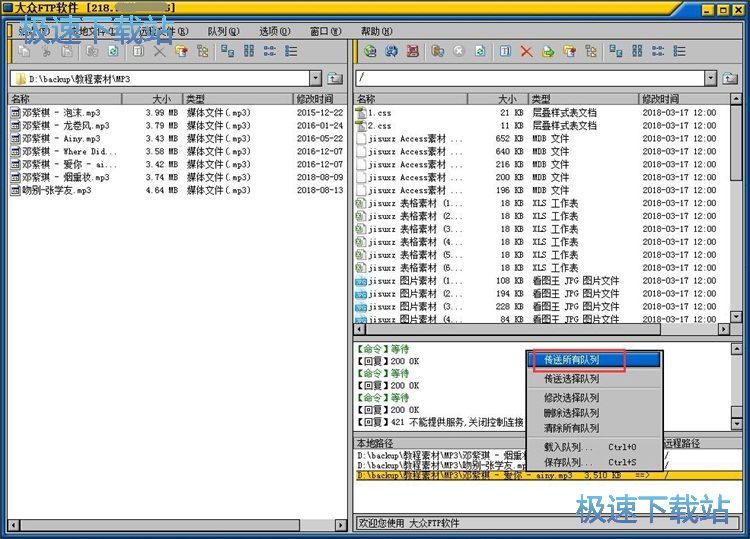Click the reconnect icon in the remote toolbar
Screen dimensions: 750x539
coord(391,51)
